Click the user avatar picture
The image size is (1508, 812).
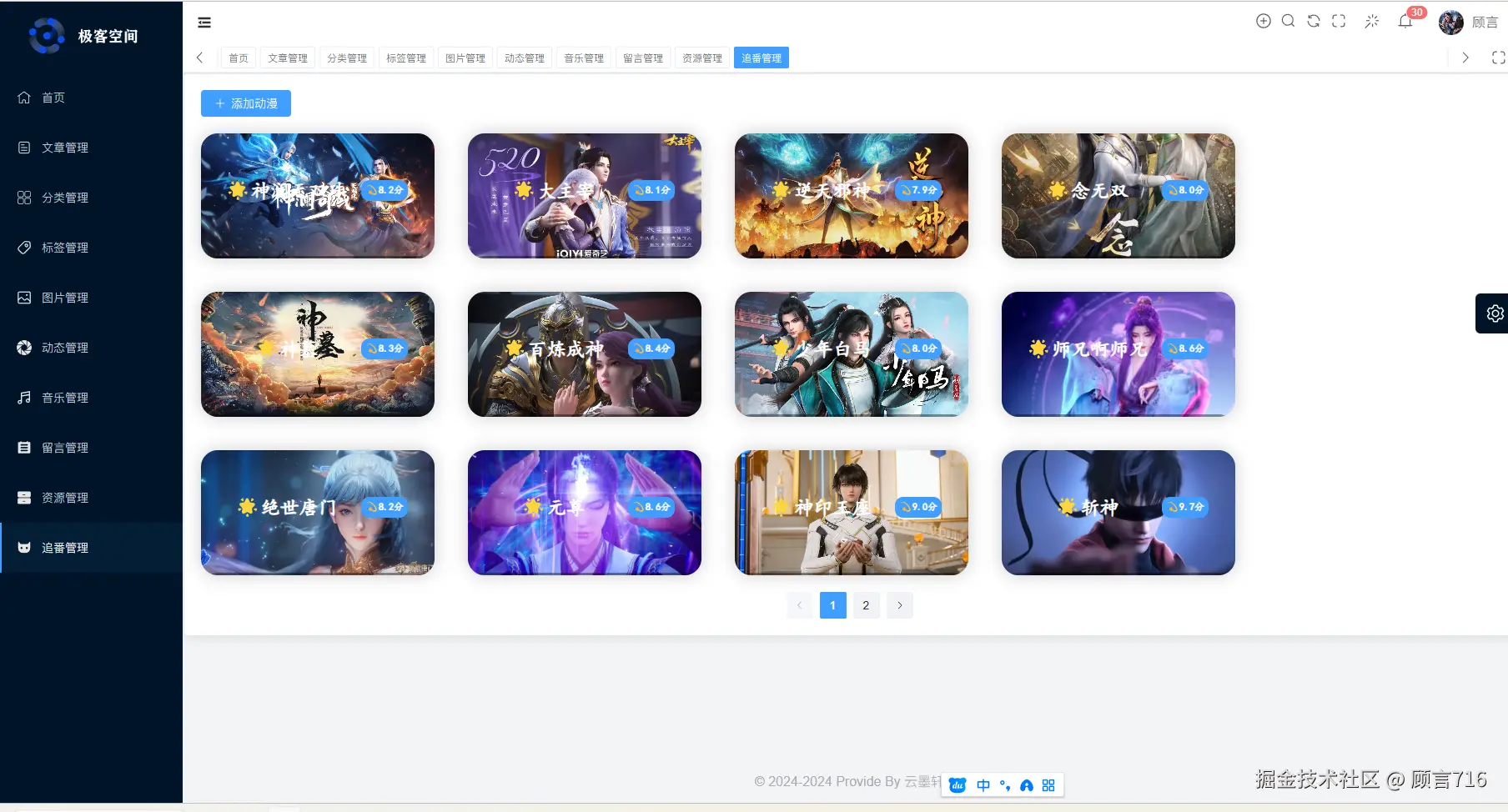pos(1451,23)
